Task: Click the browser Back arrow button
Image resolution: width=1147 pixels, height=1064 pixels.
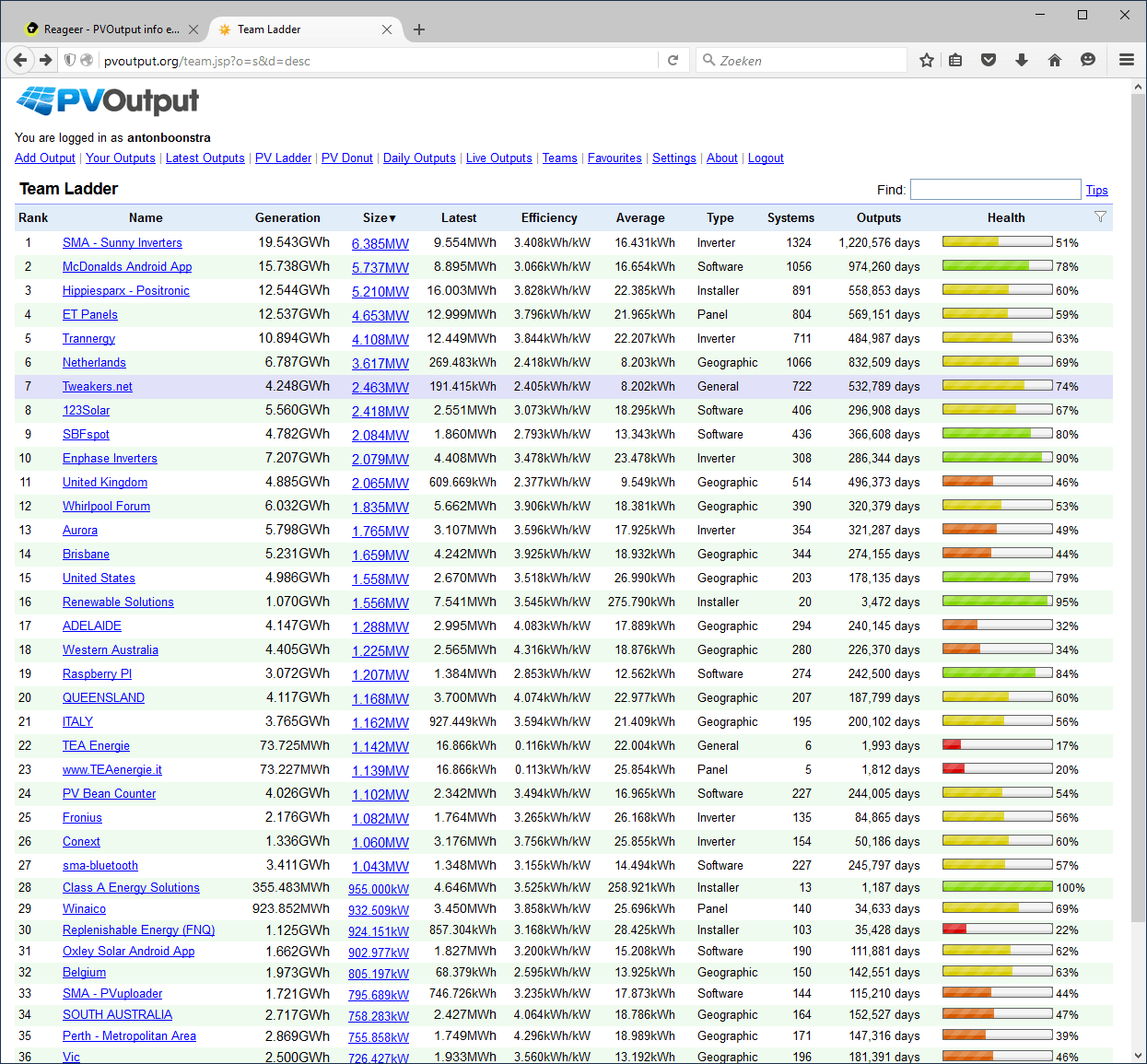Action: point(19,60)
